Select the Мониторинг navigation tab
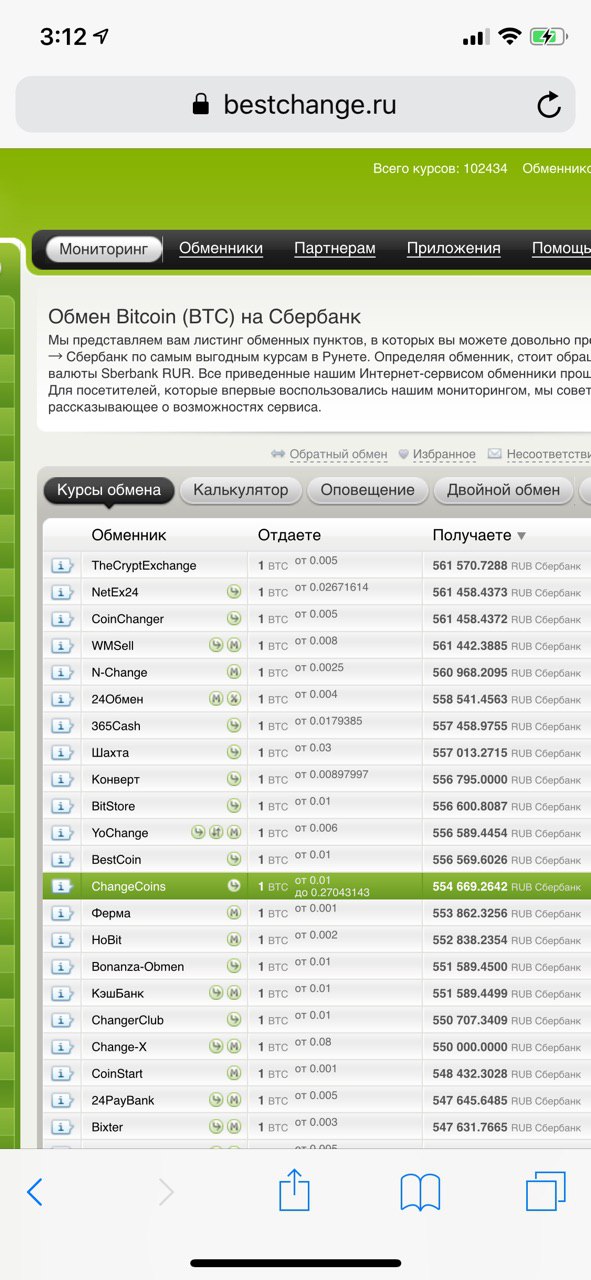 (x=103, y=250)
